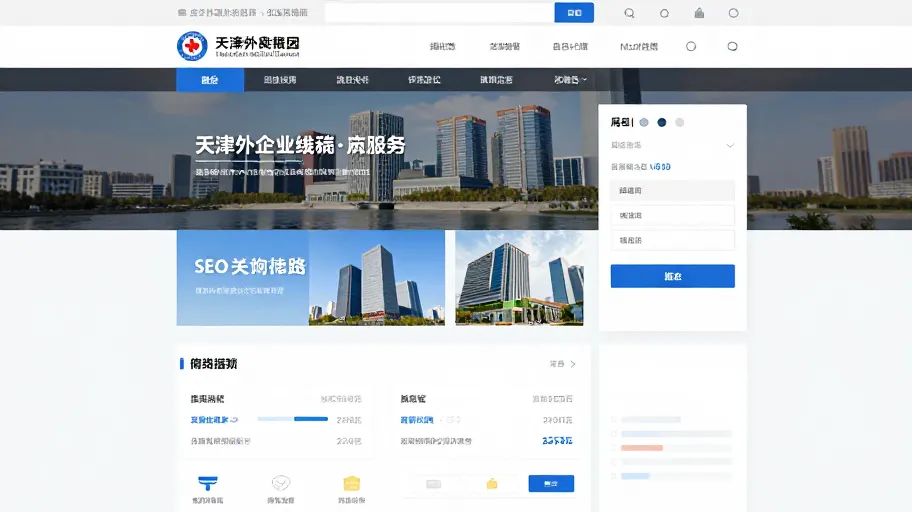Click the blue search button beside the top search box

pyautogui.click(x=574, y=13)
